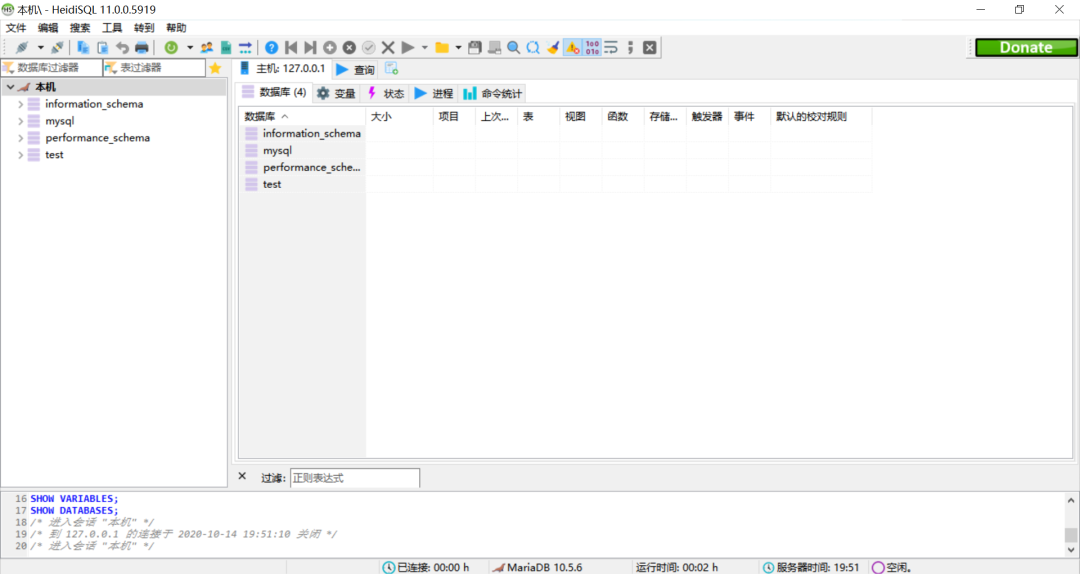This screenshot has height=574, width=1080.
Task: Click the green Donate button
Action: coord(1026,48)
